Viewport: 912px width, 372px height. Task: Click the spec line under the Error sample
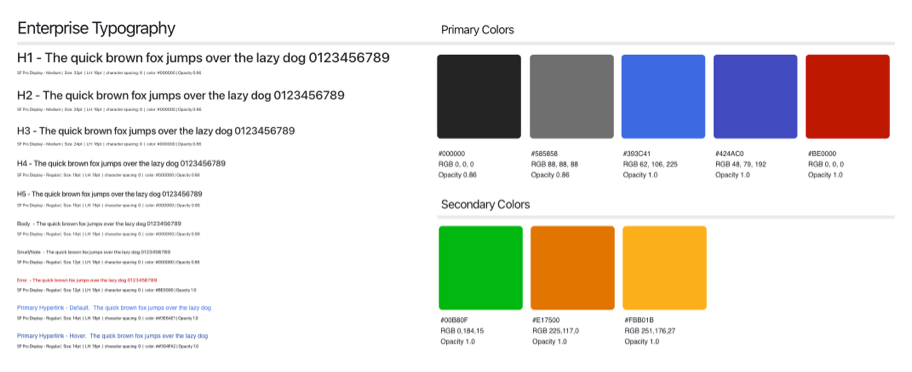tap(107, 289)
